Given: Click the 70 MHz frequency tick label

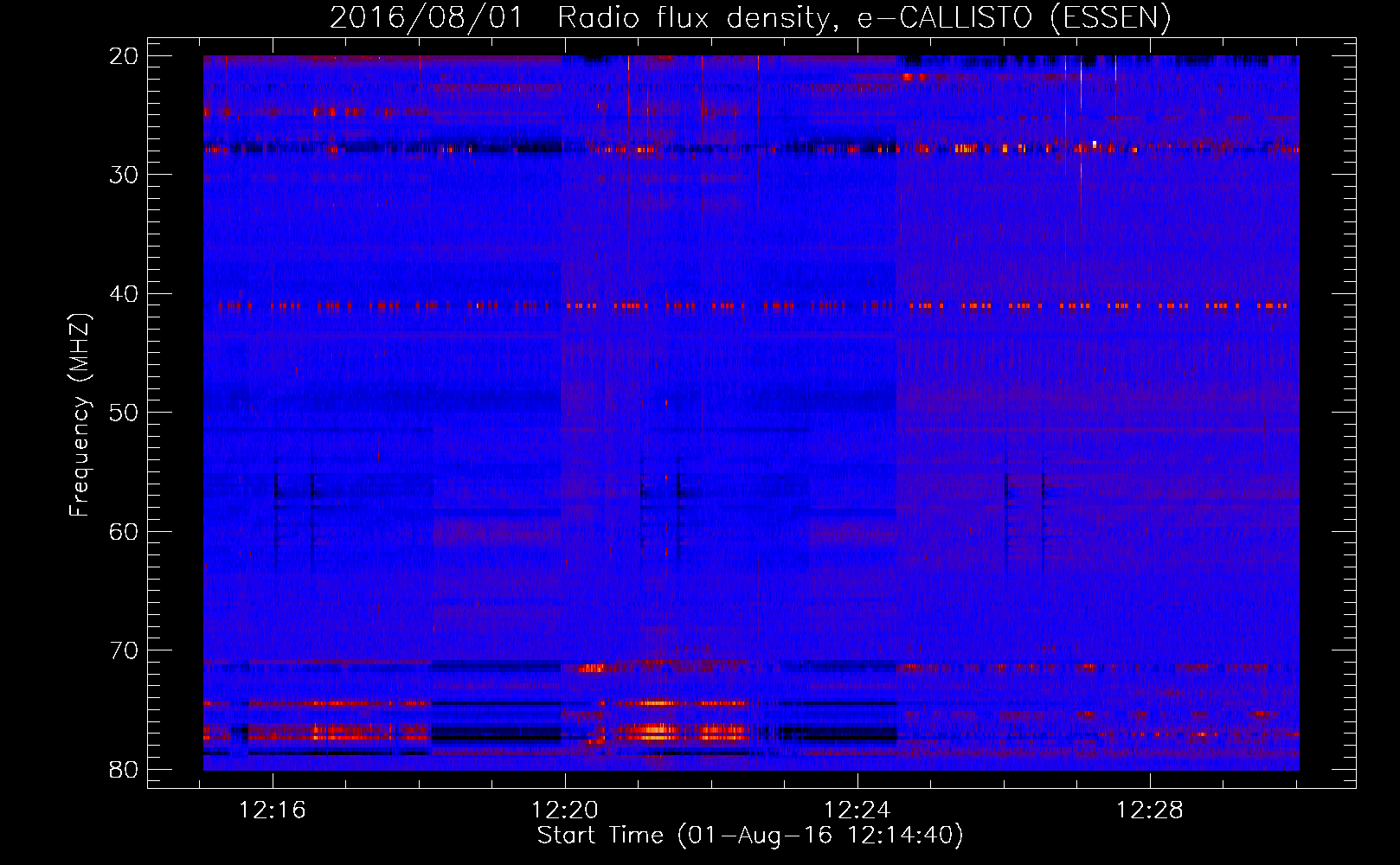Looking at the screenshot, I should point(125,650).
